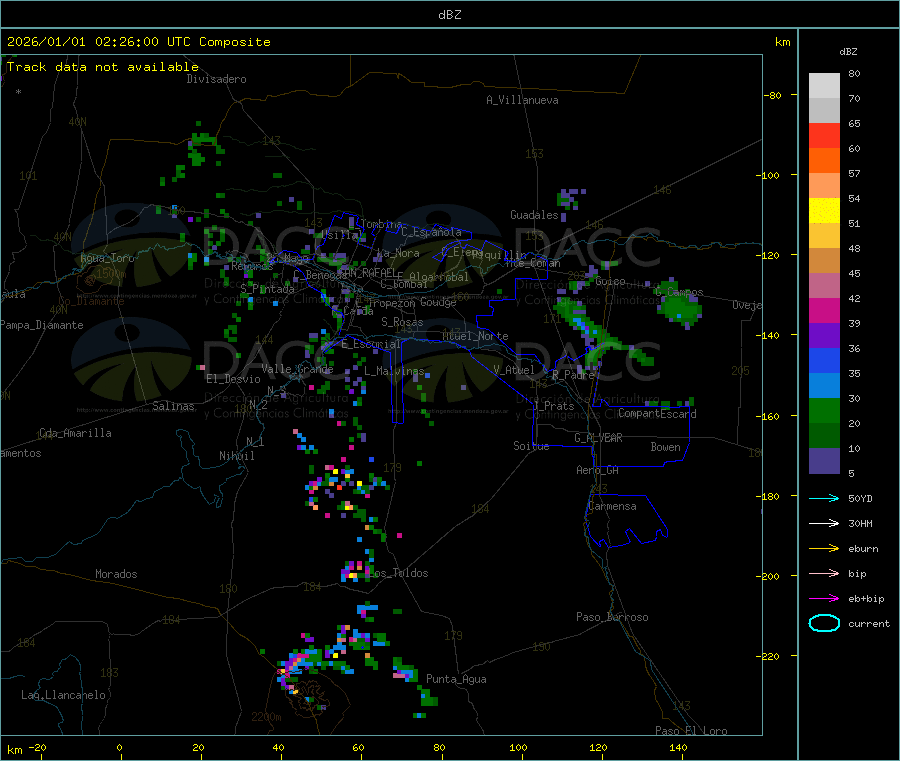Click the Aero_GA map label
Screen dimensions: 900x761
pyautogui.click(x=598, y=470)
